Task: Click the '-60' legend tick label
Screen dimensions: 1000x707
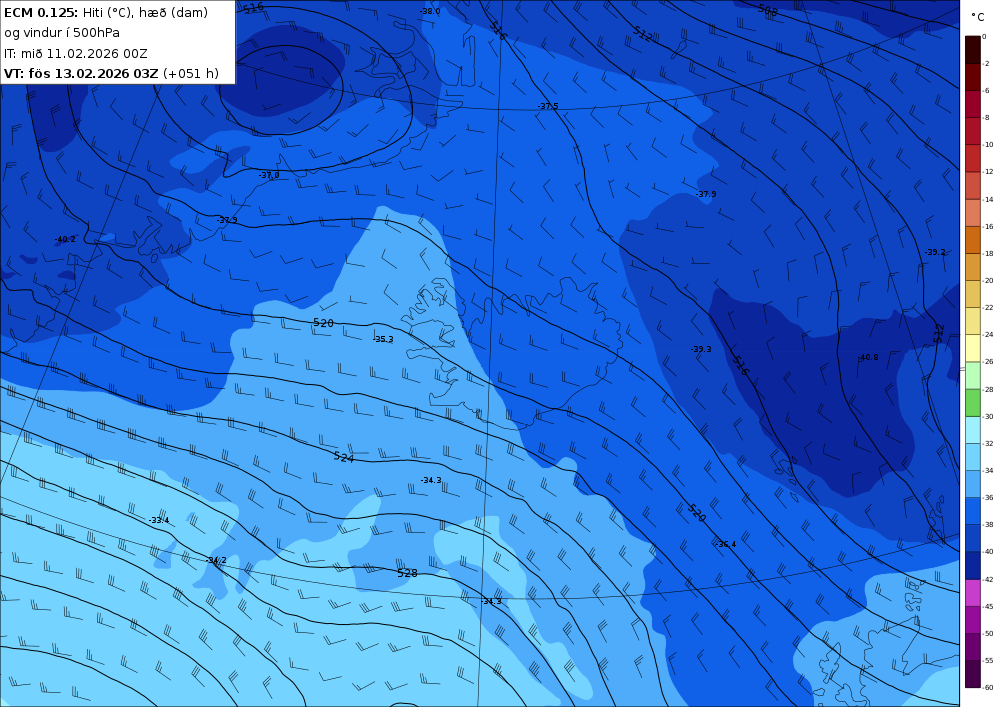Action: pyautogui.click(x=989, y=688)
